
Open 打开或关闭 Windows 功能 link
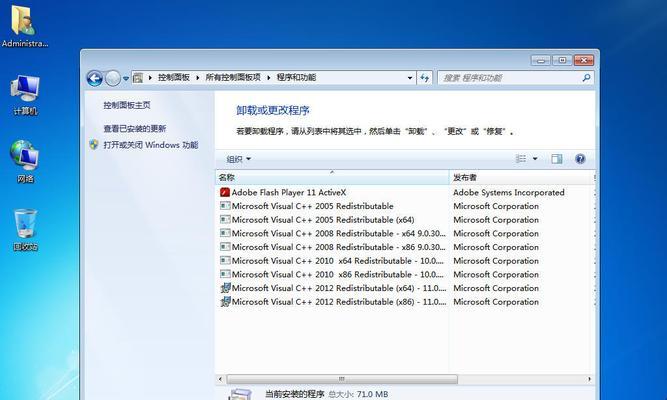click(x=151, y=145)
